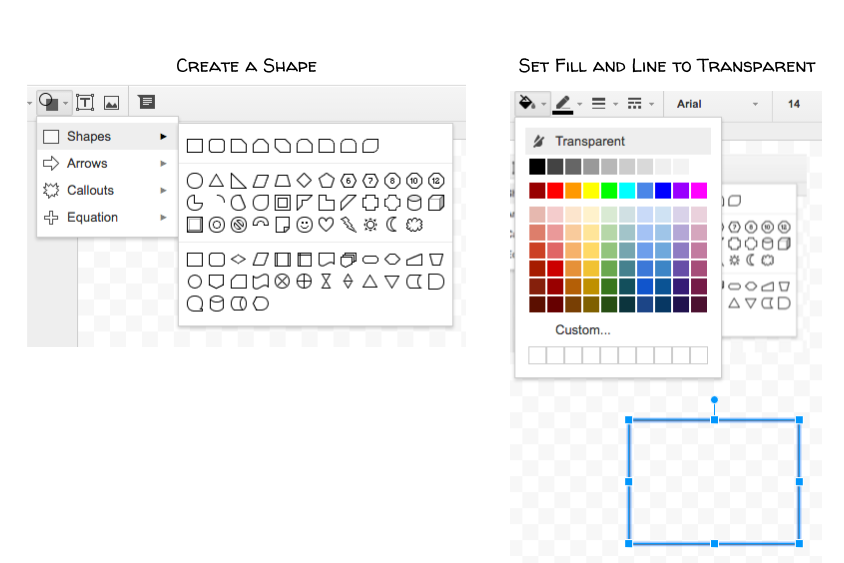844x563 pixels.
Task: Open the Line color pencil dropdown
Action: coord(563,103)
